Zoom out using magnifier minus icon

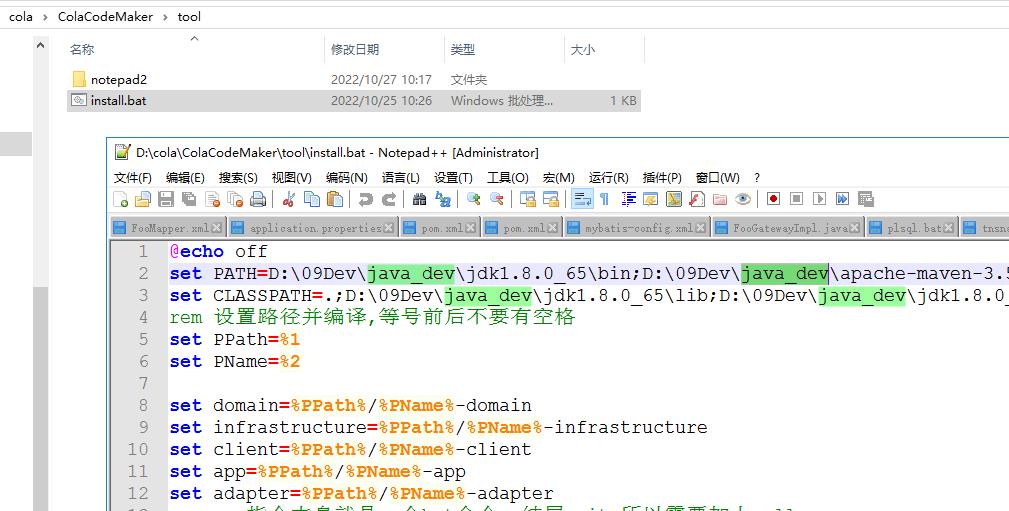tap(497, 200)
